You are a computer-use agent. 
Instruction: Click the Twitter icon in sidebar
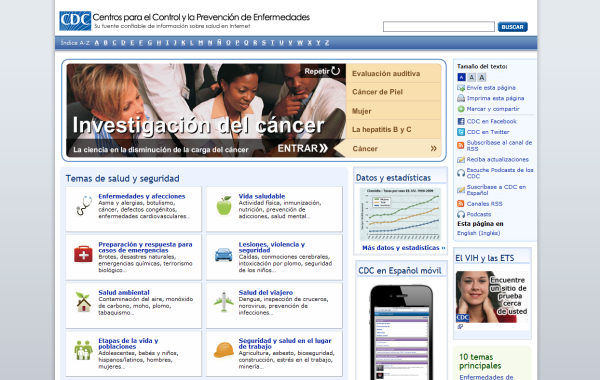pyautogui.click(x=461, y=132)
